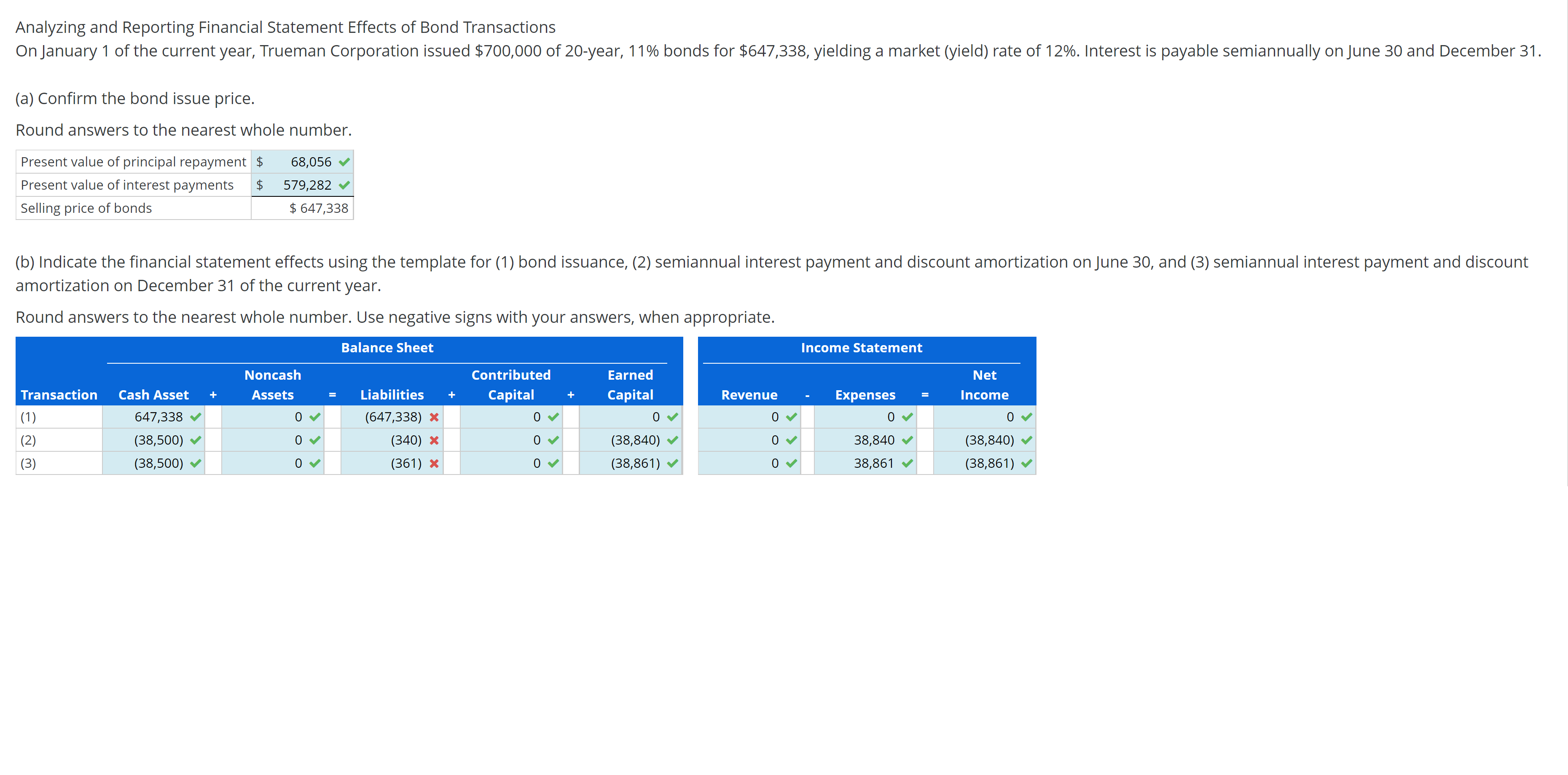Click Revenue field for transaction (1)
Image resolution: width=1568 pixels, height=775 pixels.
(750, 417)
